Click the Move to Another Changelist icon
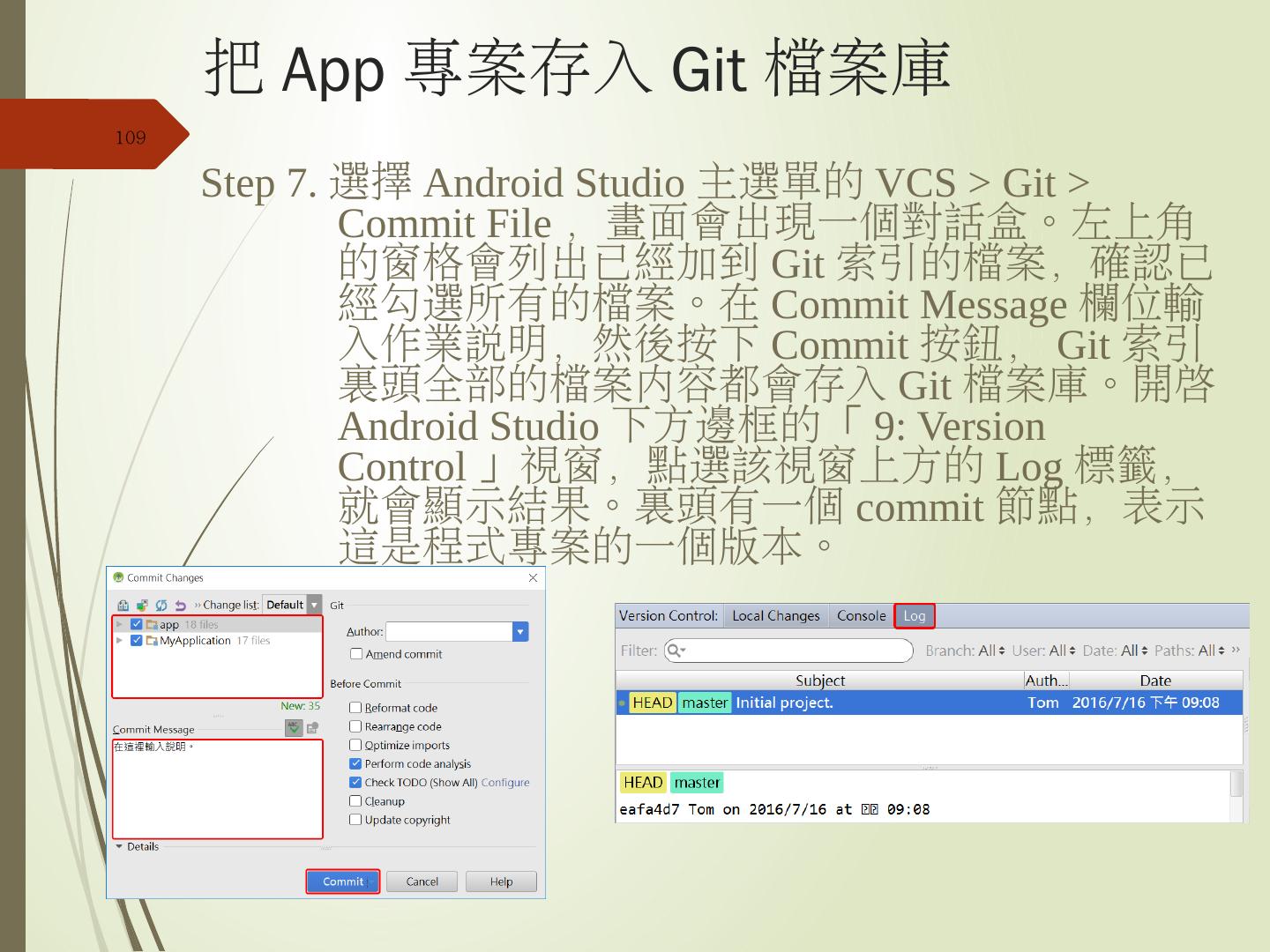Viewport: 1270px width, 952px height. tap(142, 606)
